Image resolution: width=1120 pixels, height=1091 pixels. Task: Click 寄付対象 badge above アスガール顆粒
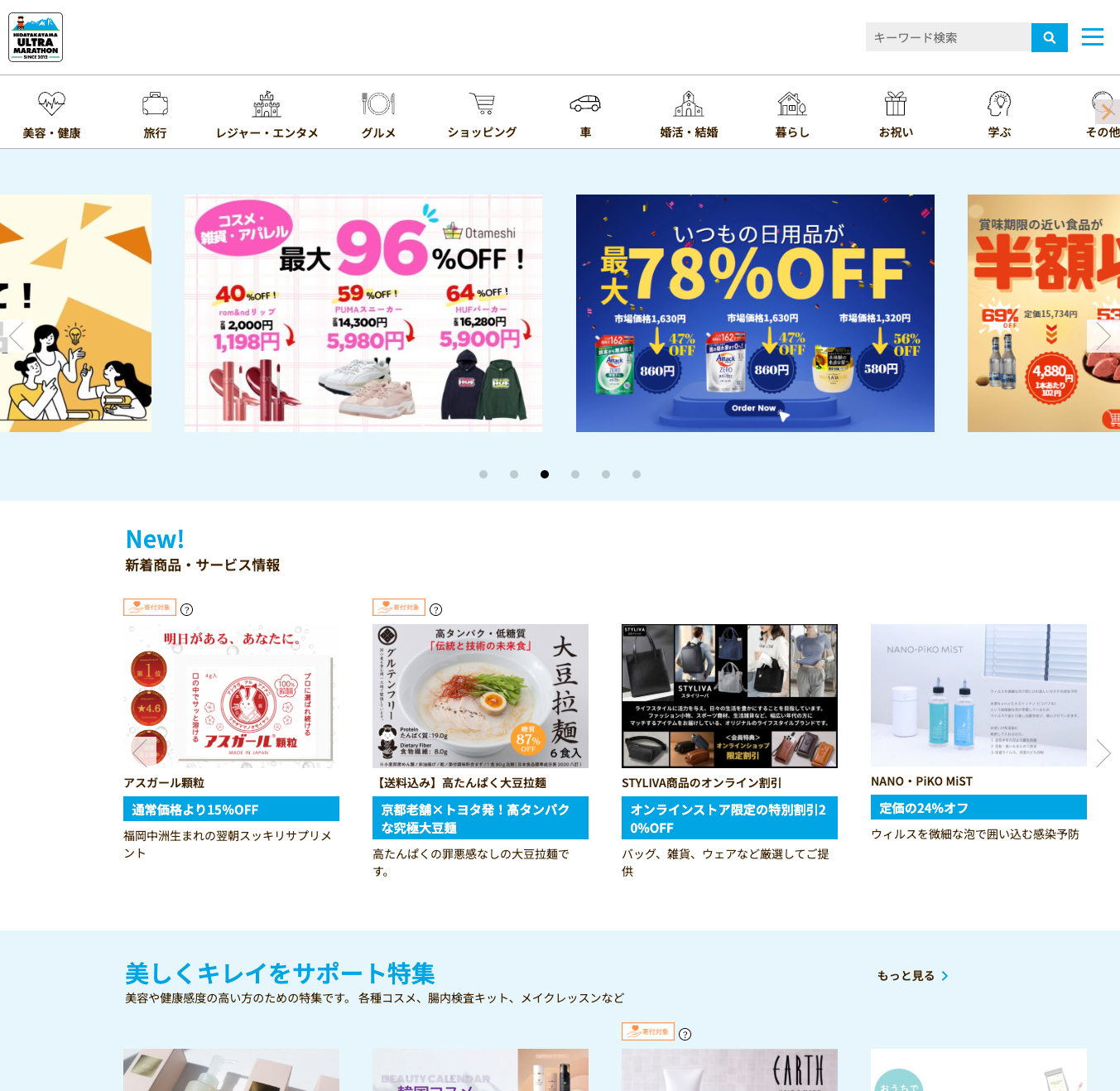(150, 608)
